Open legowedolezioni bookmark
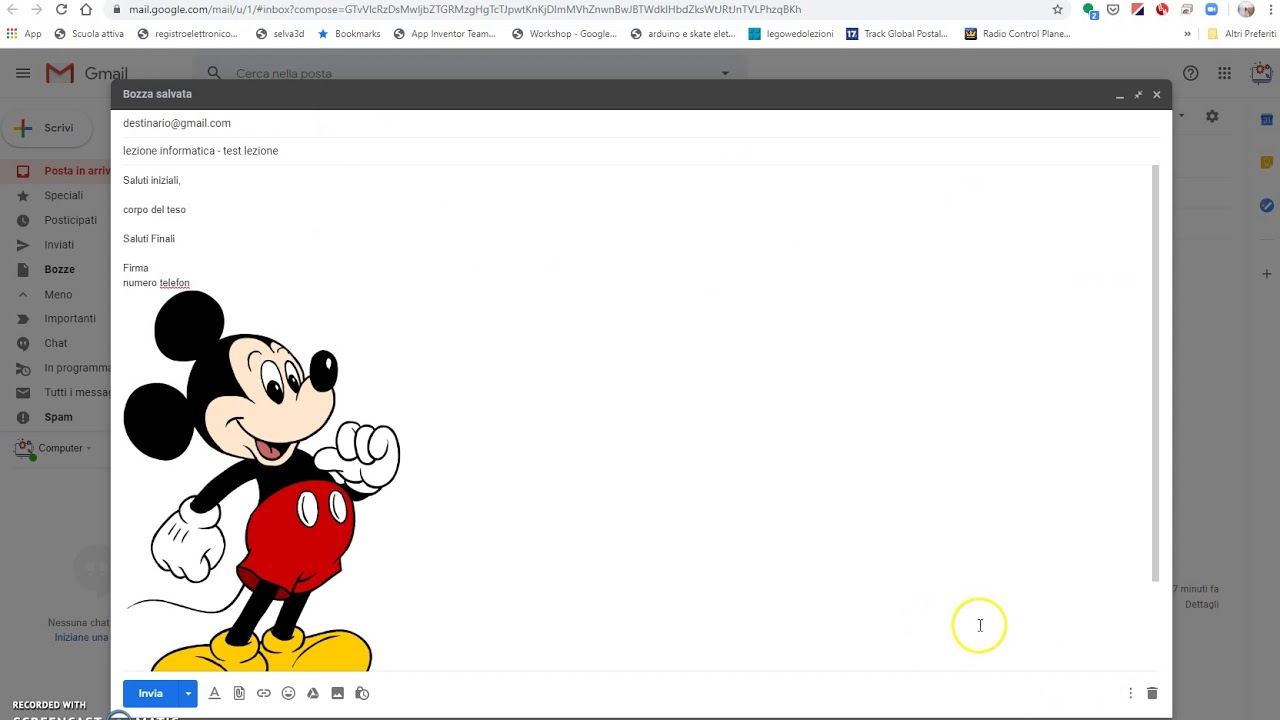The width and height of the screenshot is (1280, 720). point(791,33)
